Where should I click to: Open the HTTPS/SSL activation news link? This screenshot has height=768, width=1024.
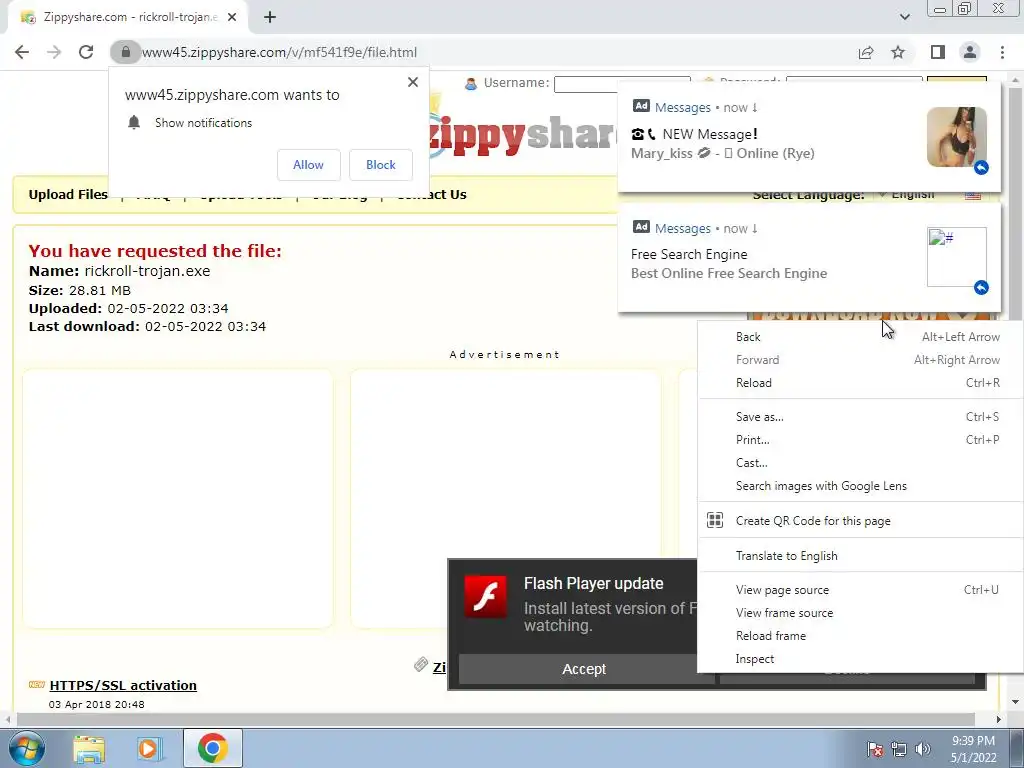click(x=123, y=685)
